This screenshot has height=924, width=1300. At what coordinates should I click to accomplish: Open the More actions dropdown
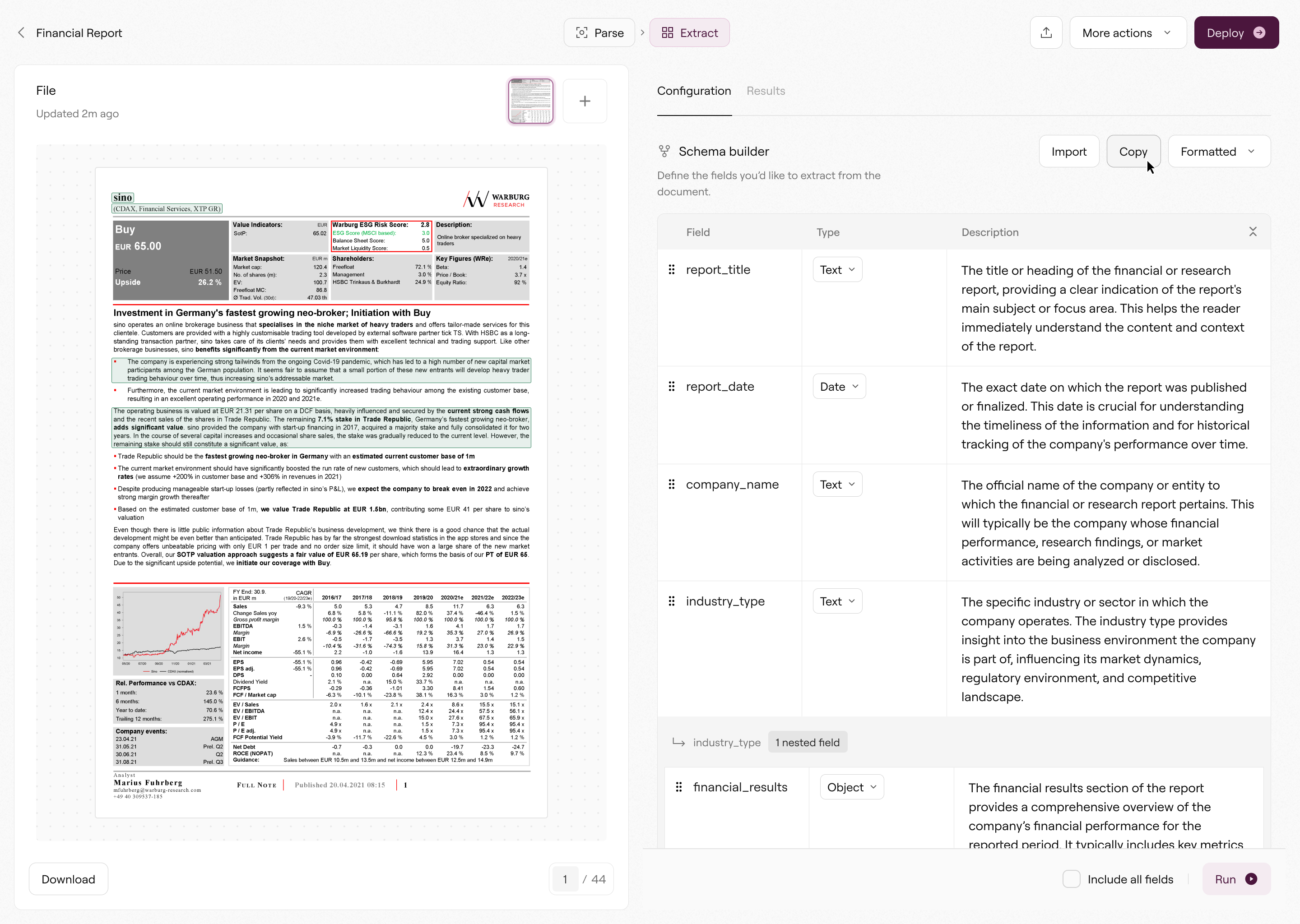[x=1128, y=33]
